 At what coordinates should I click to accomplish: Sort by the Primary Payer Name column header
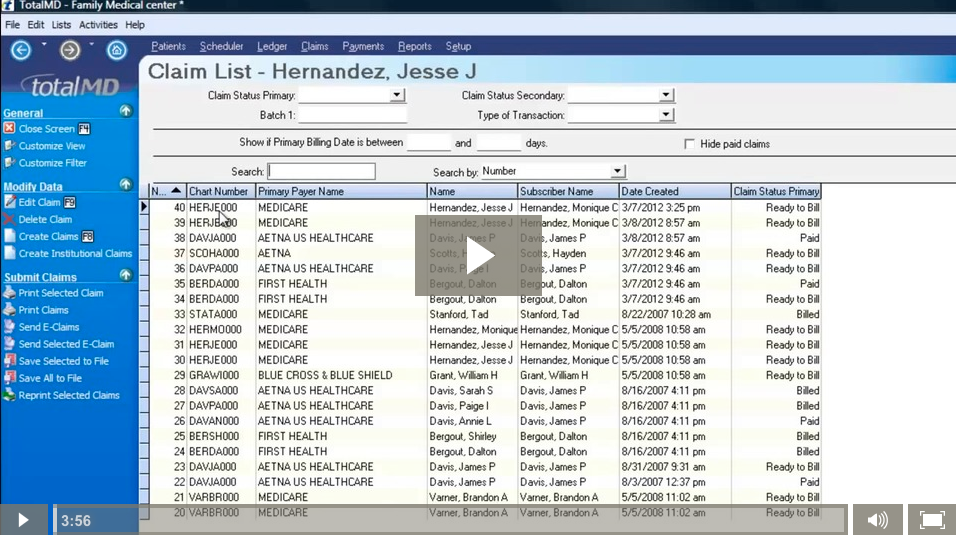[341, 191]
